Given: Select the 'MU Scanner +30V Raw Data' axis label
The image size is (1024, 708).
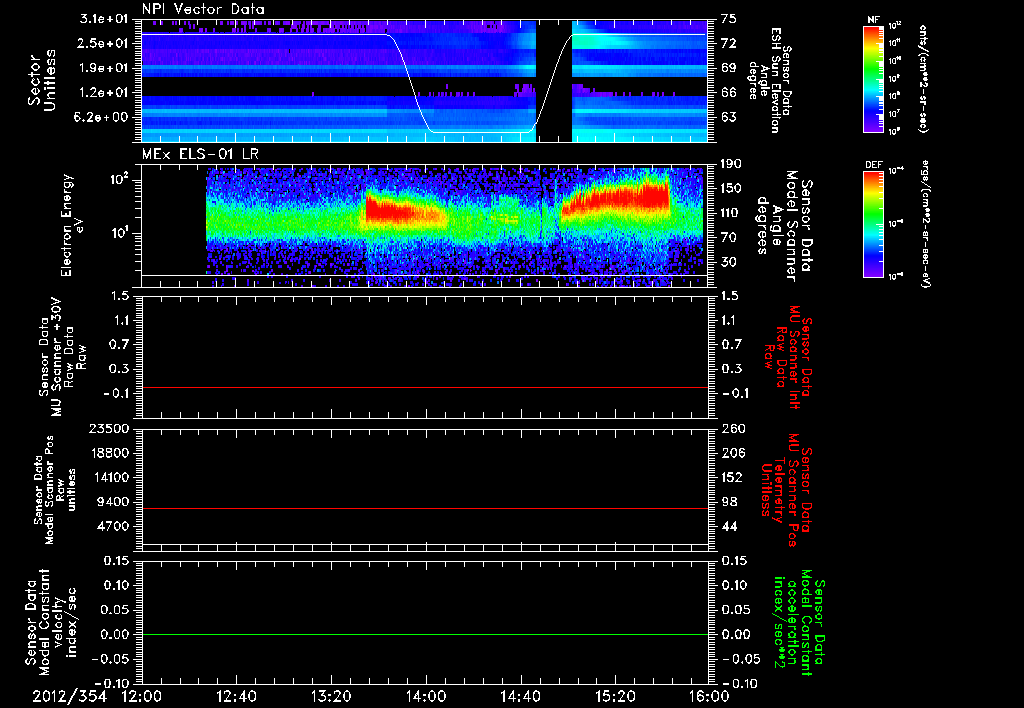Looking at the screenshot, I should [x=61, y=357].
